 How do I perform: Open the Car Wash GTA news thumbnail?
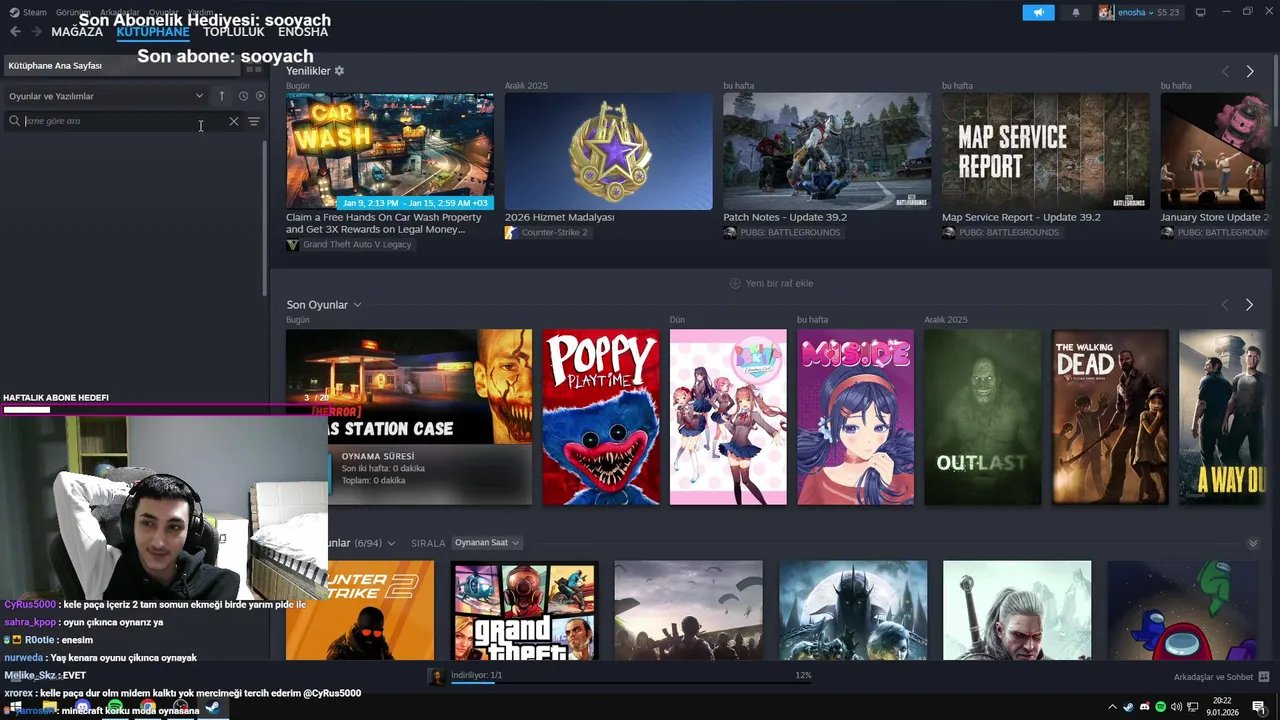click(390, 151)
